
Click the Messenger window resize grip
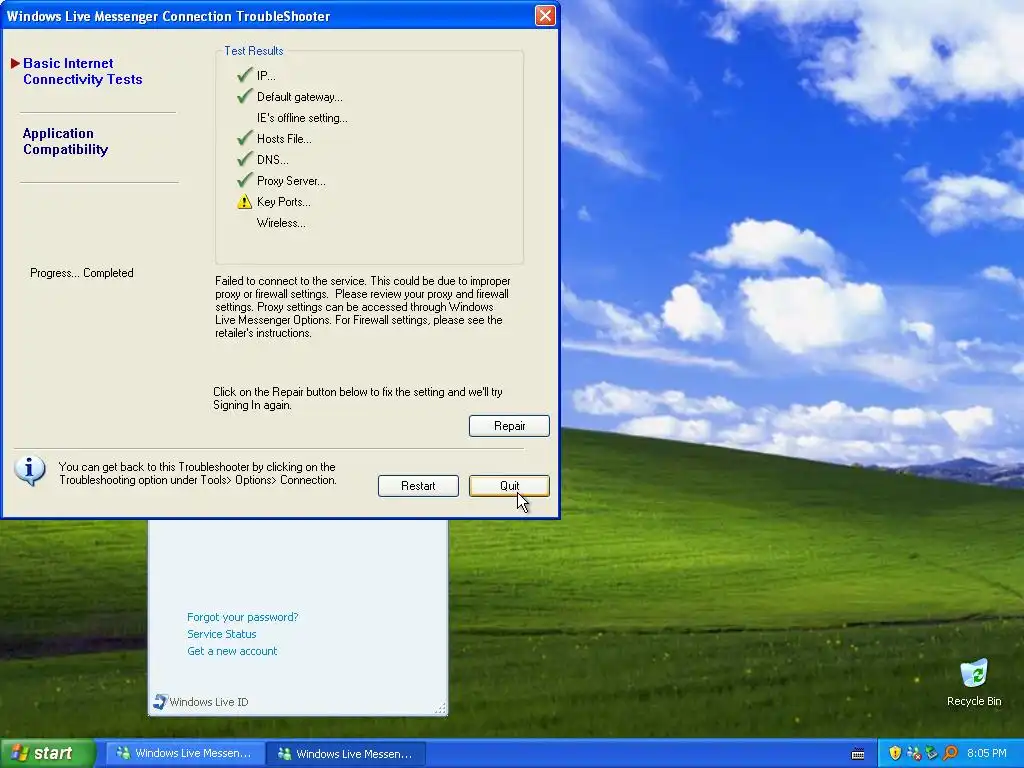tap(441, 709)
